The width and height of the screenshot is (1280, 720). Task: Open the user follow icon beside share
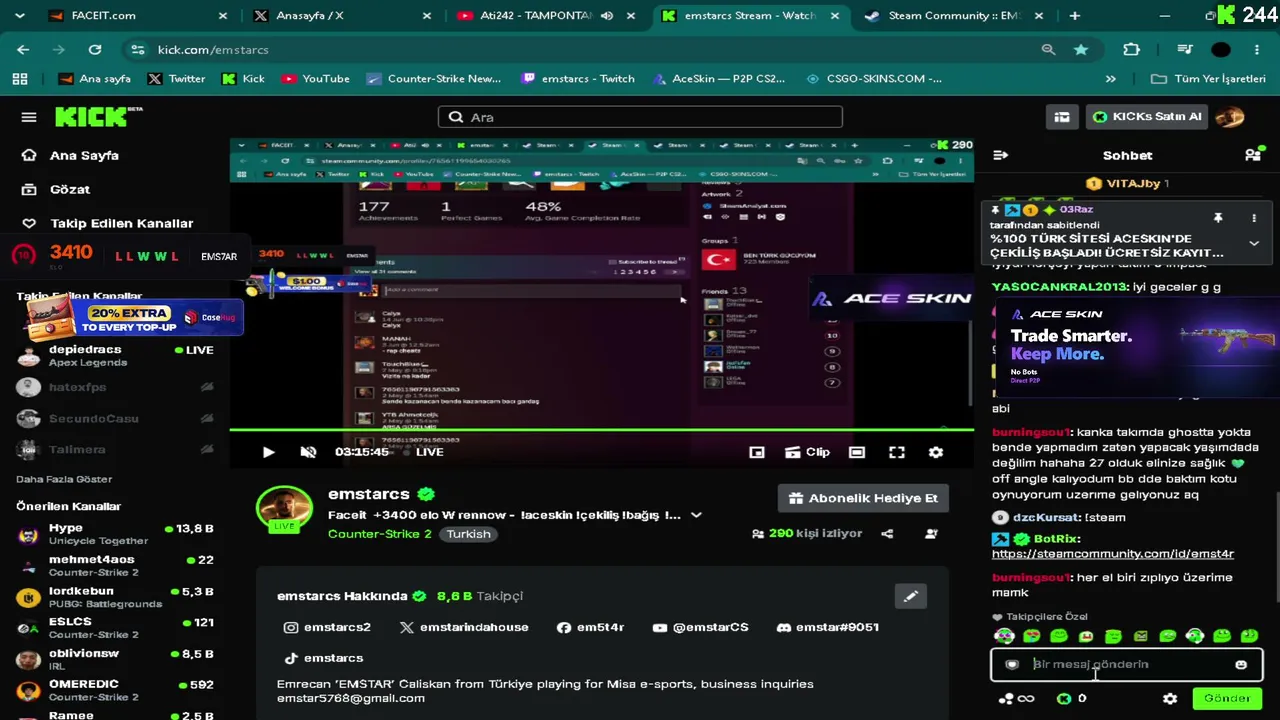tap(931, 534)
